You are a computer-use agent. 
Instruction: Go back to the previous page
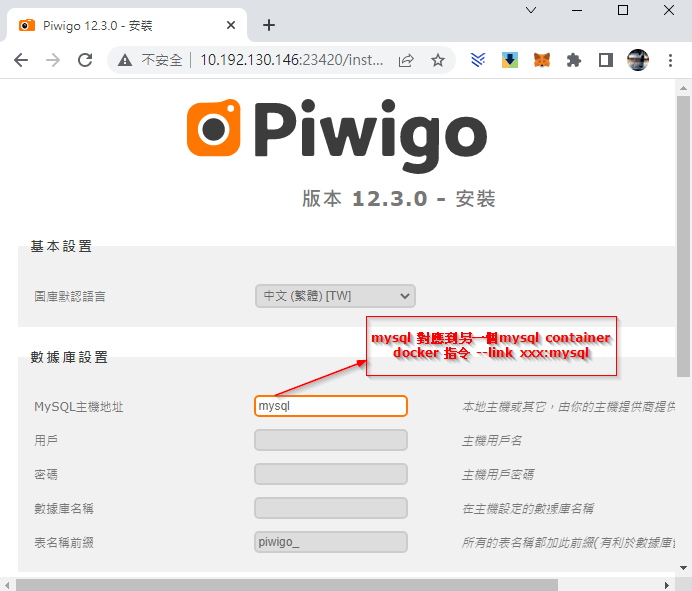(21, 60)
